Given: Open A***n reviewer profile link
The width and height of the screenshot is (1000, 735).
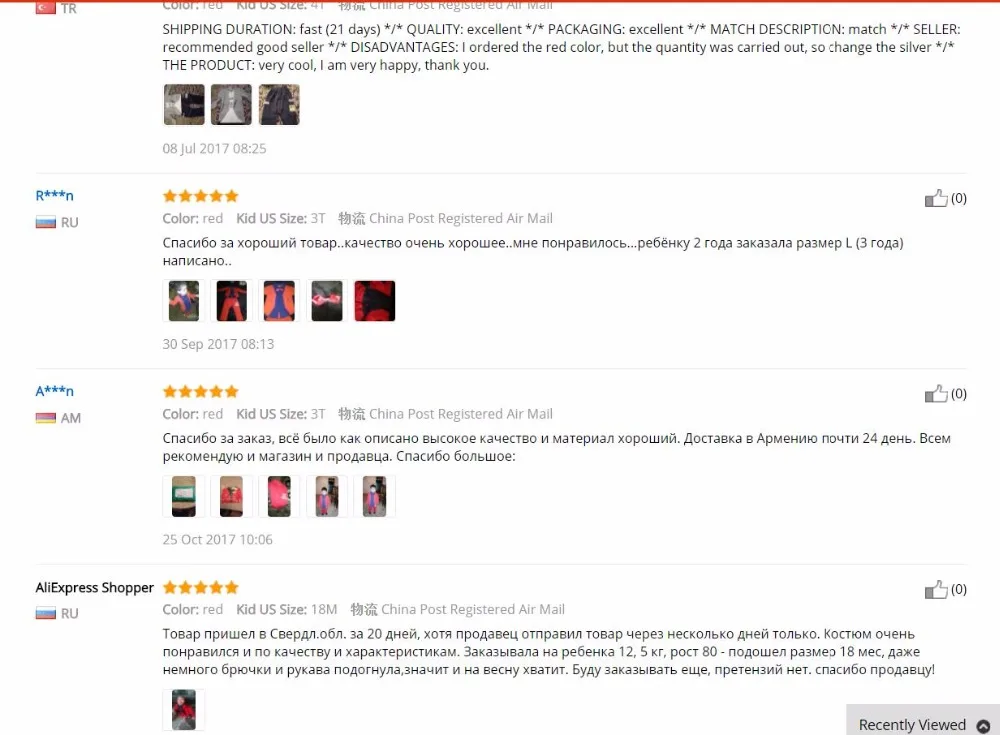Looking at the screenshot, I should click(x=54, y=391).
